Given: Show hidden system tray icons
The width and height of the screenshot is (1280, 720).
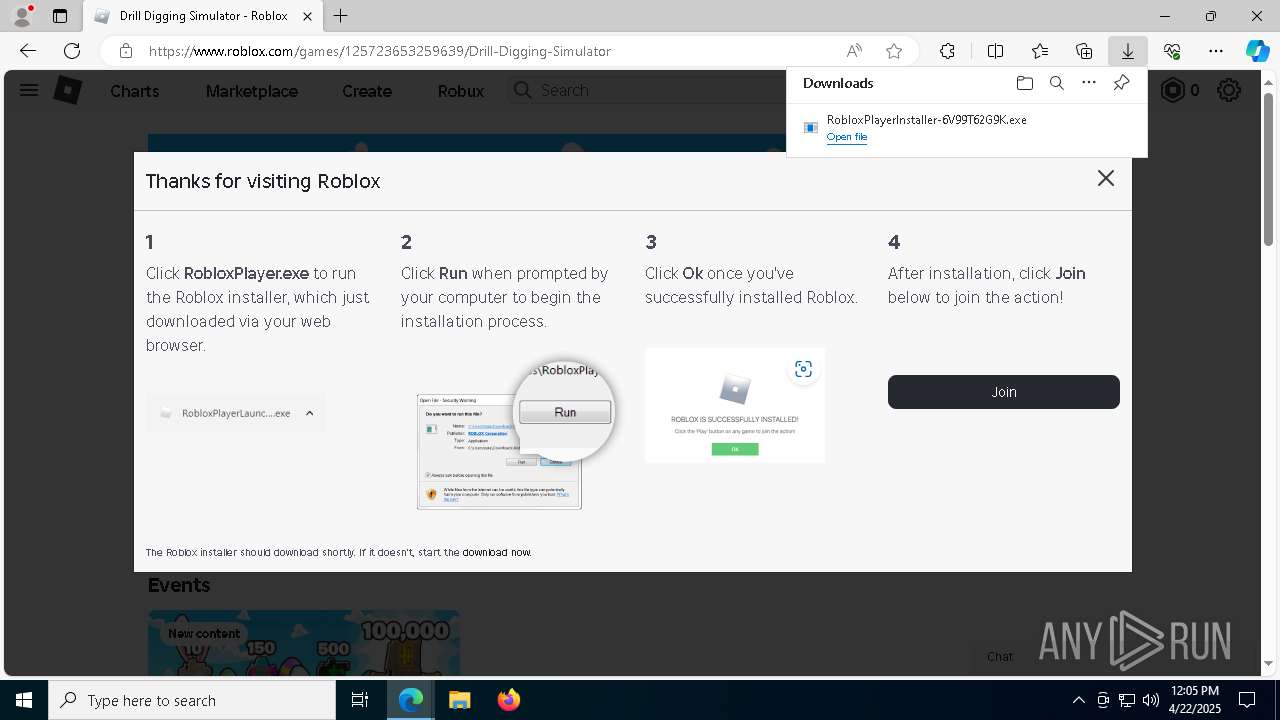Looking at the screenshot, I should 1078,700.
